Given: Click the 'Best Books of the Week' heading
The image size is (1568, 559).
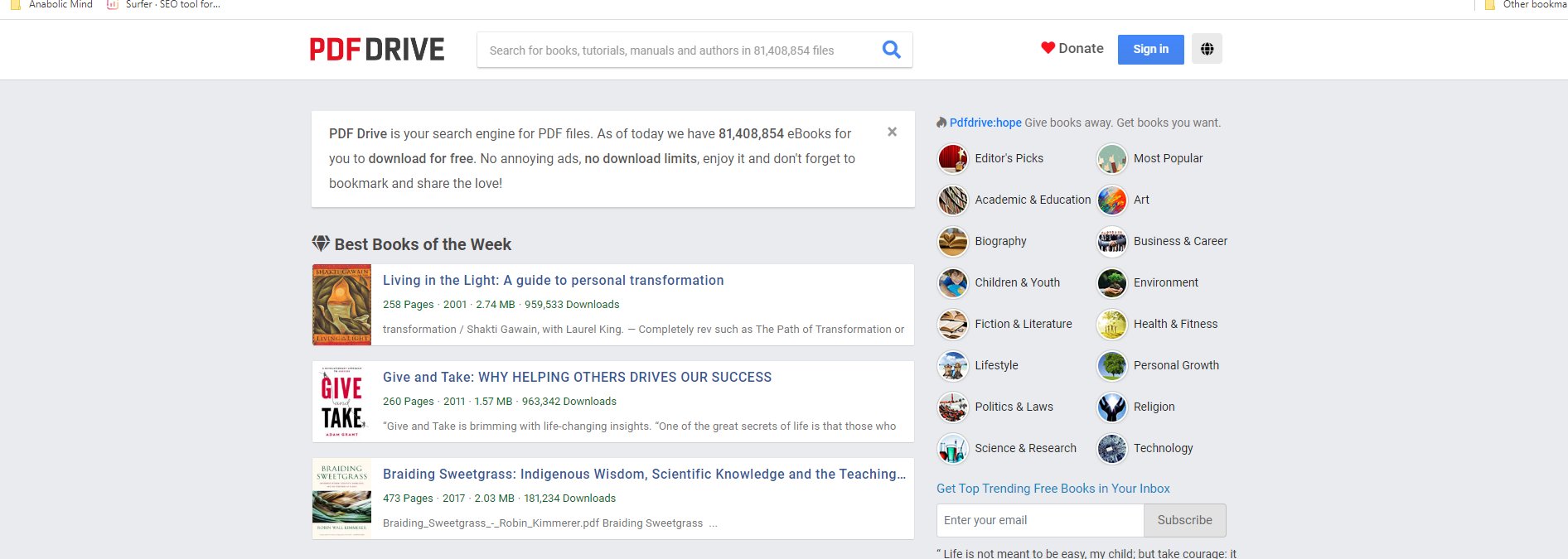Looking at the screenshot, I should tap(423, 244).
